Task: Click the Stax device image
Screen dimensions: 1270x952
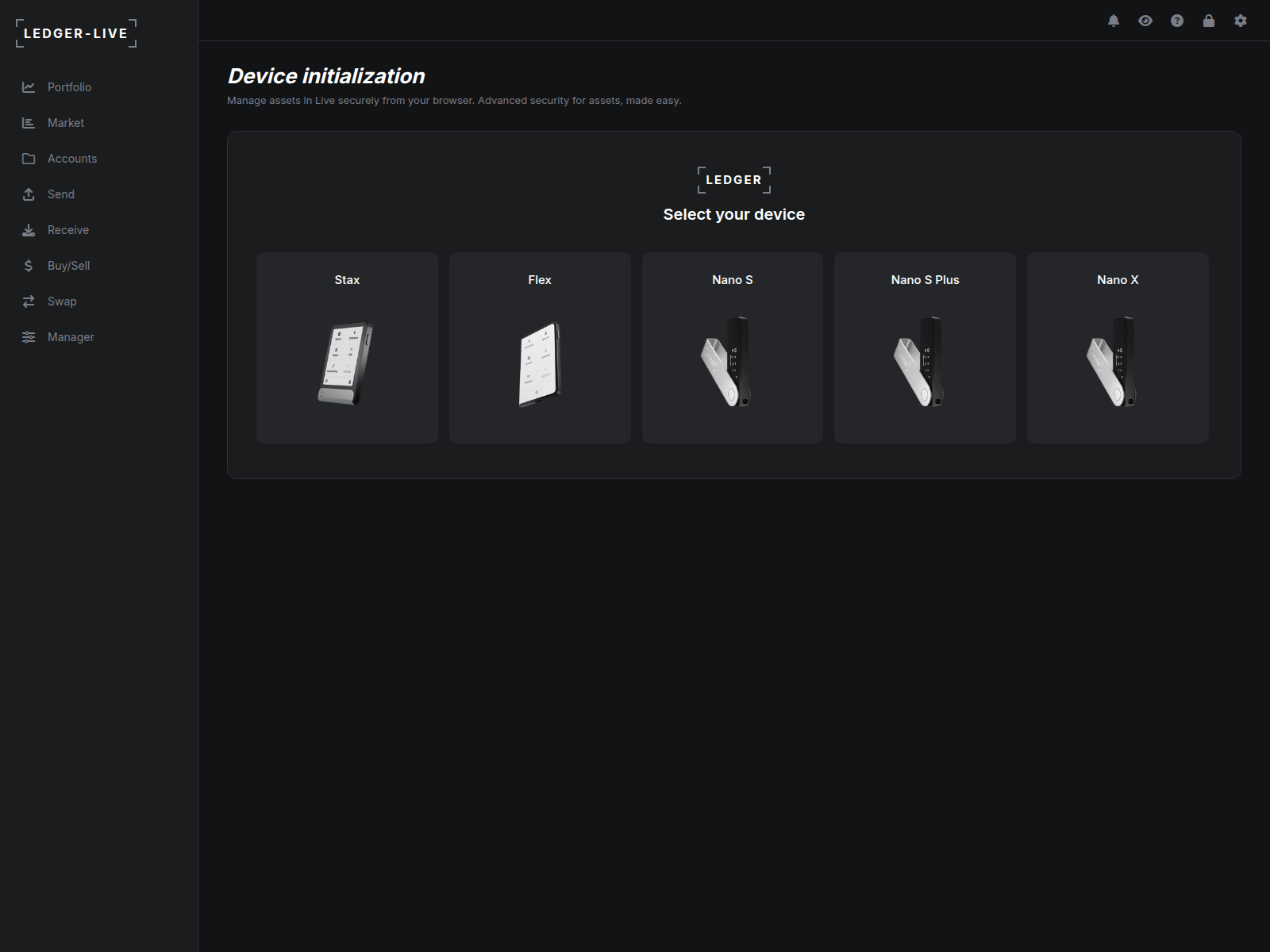Action: tap(346, 363)
